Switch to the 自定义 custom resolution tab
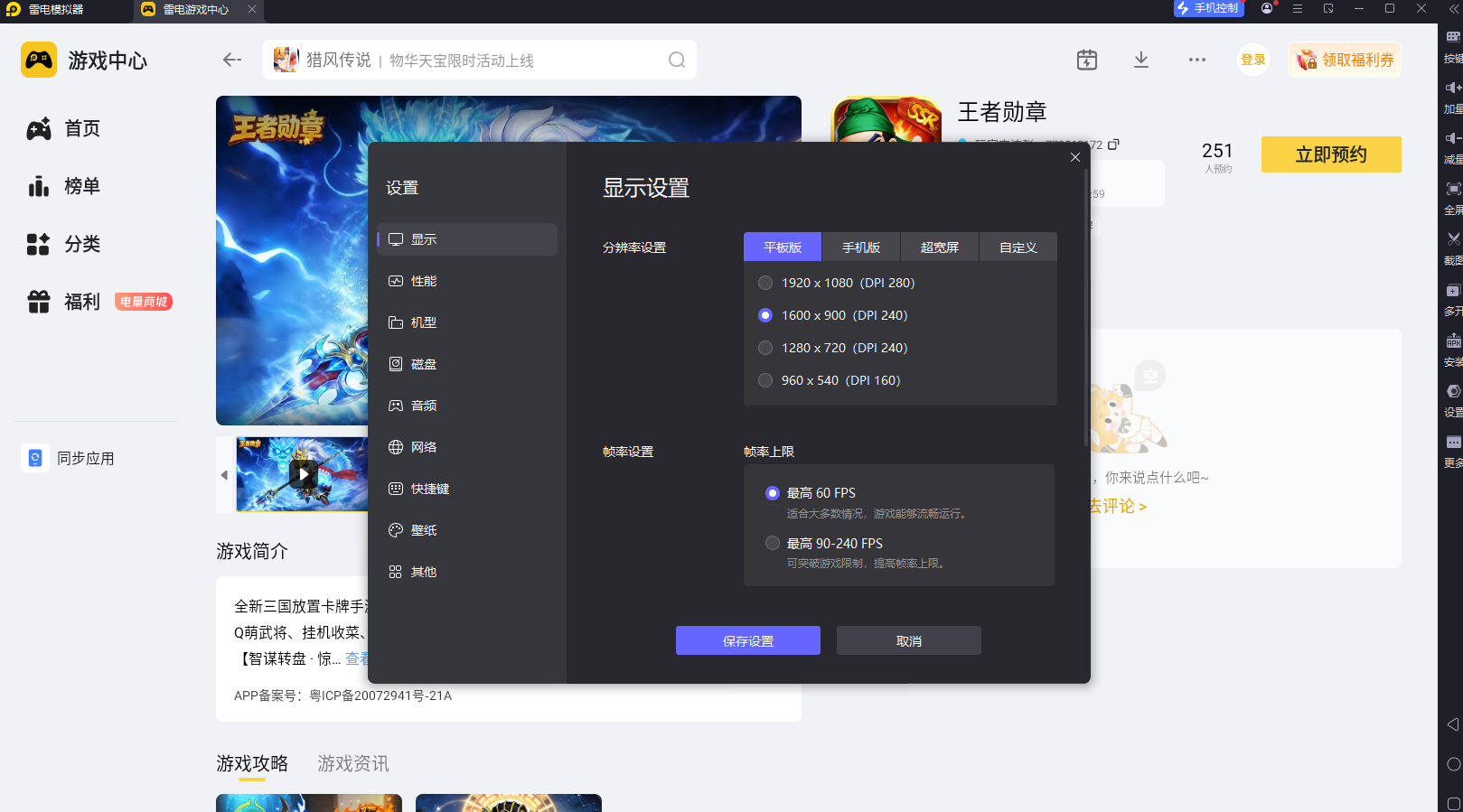The width and height of the screenshot is (1463, 812). coord(1018,247)
